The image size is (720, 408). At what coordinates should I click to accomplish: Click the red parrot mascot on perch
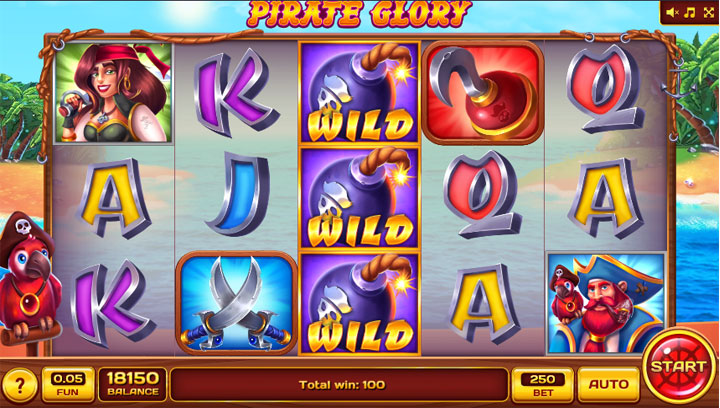point(28,281)
